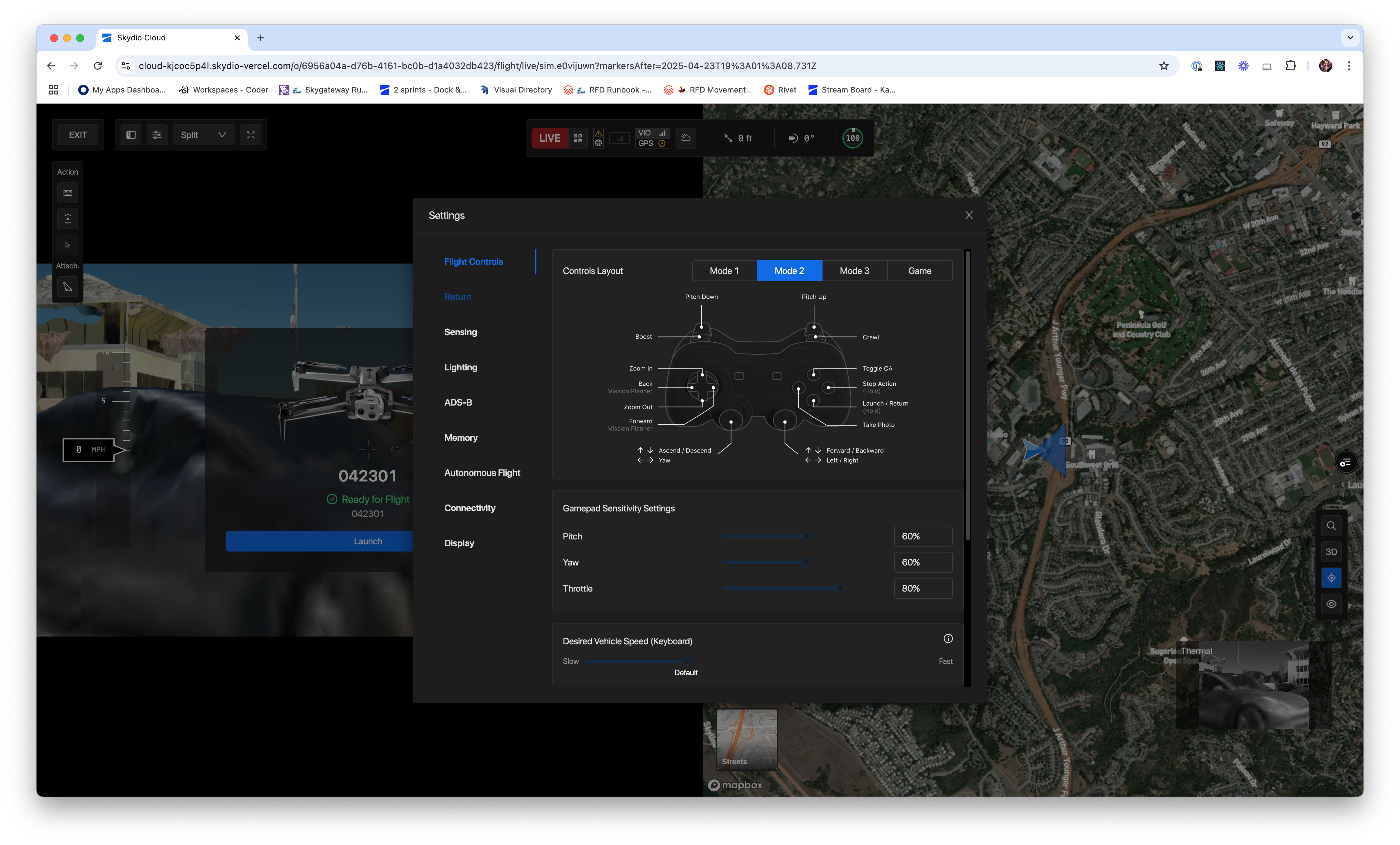Image resolution: width=1400 pixels, height=845 pixels.
Task: Click the Throttle sensitivity slider handle
Action: click(840, 589)
